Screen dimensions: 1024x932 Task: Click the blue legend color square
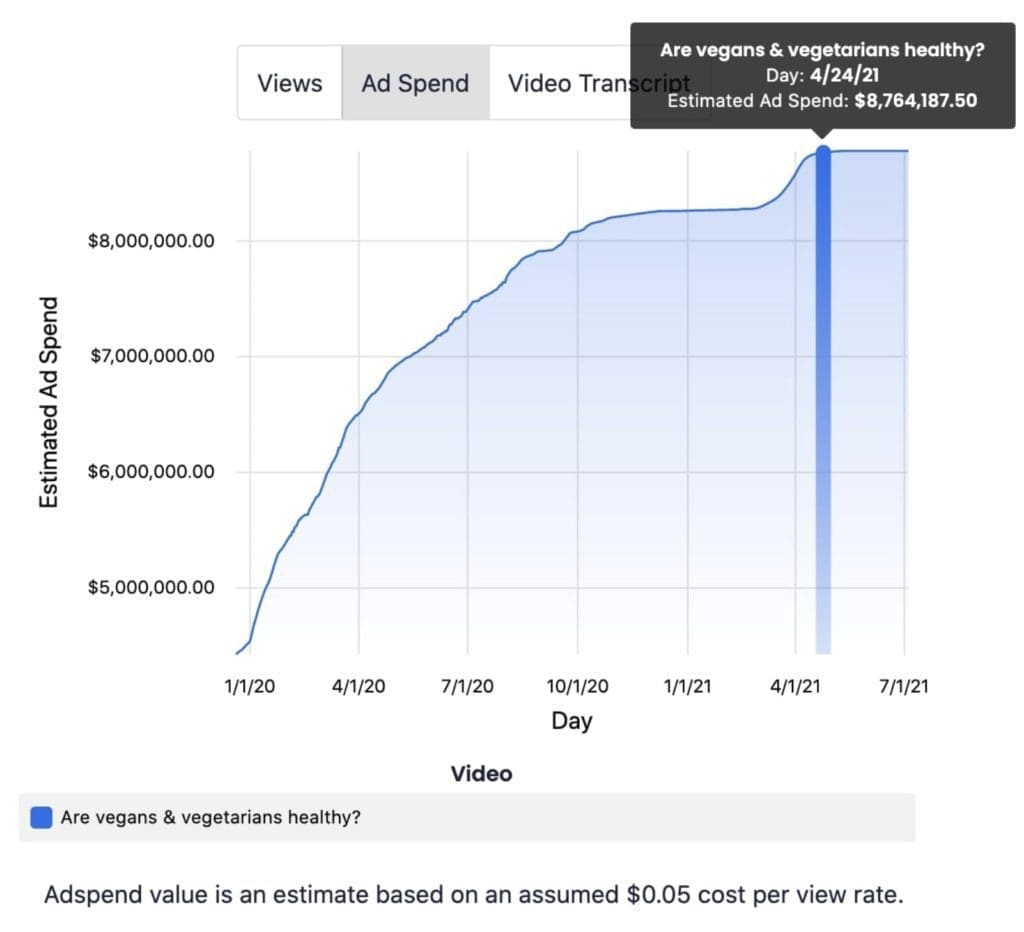42,817
